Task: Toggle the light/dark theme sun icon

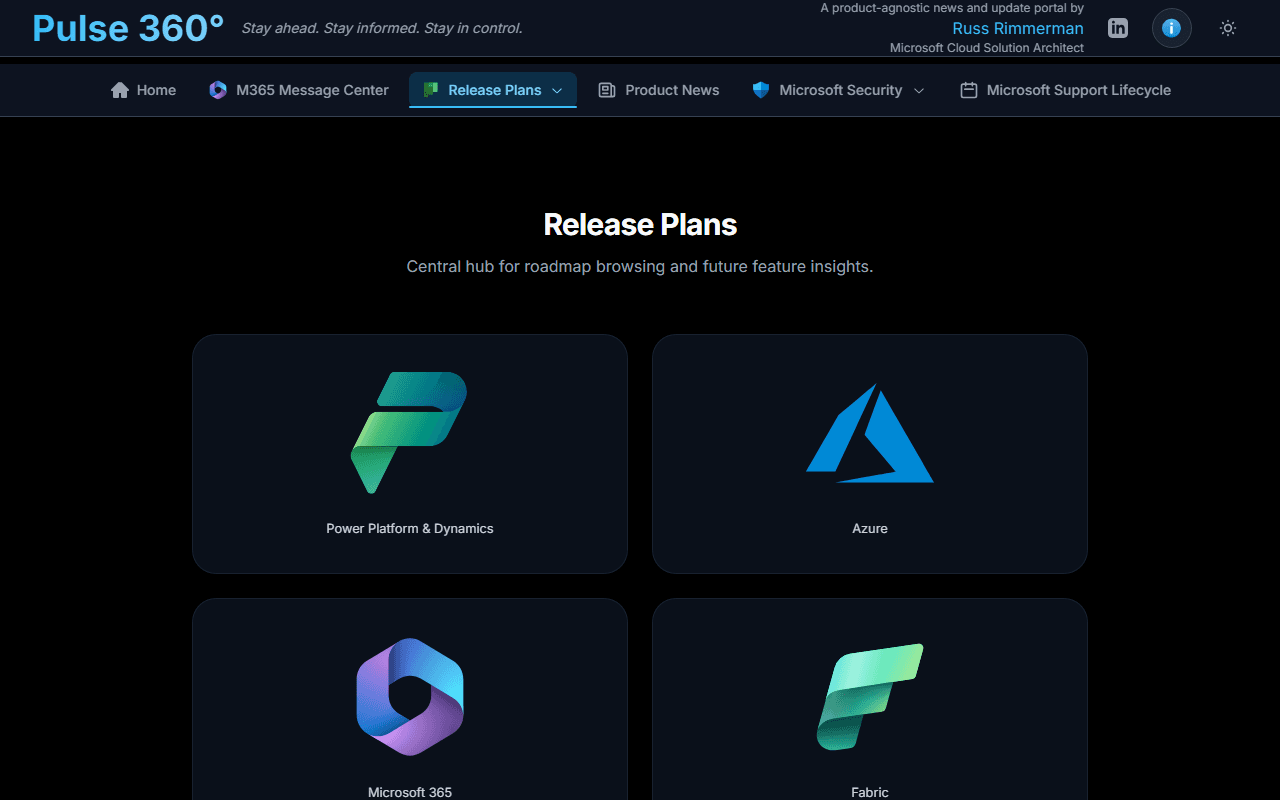Action: tap(1228, 28)
